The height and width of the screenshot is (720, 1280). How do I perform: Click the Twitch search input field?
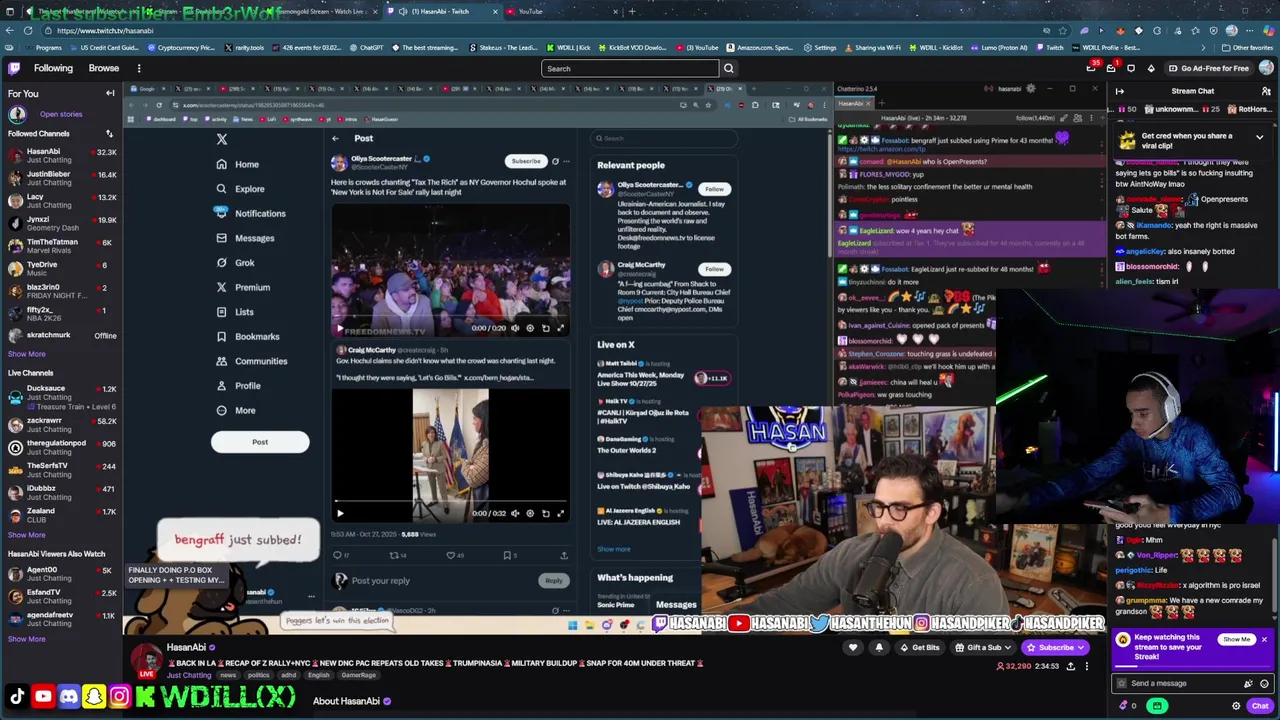click(x=630, y=68)
